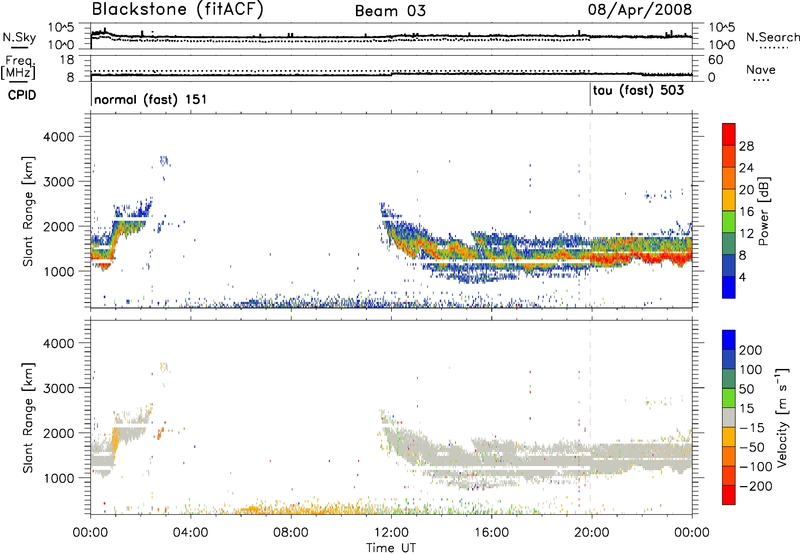Viewport: 800px width, 554px height.
Task: Click the '12:00' time axis label
Action: pyautogui.click(x=391, y=533)
